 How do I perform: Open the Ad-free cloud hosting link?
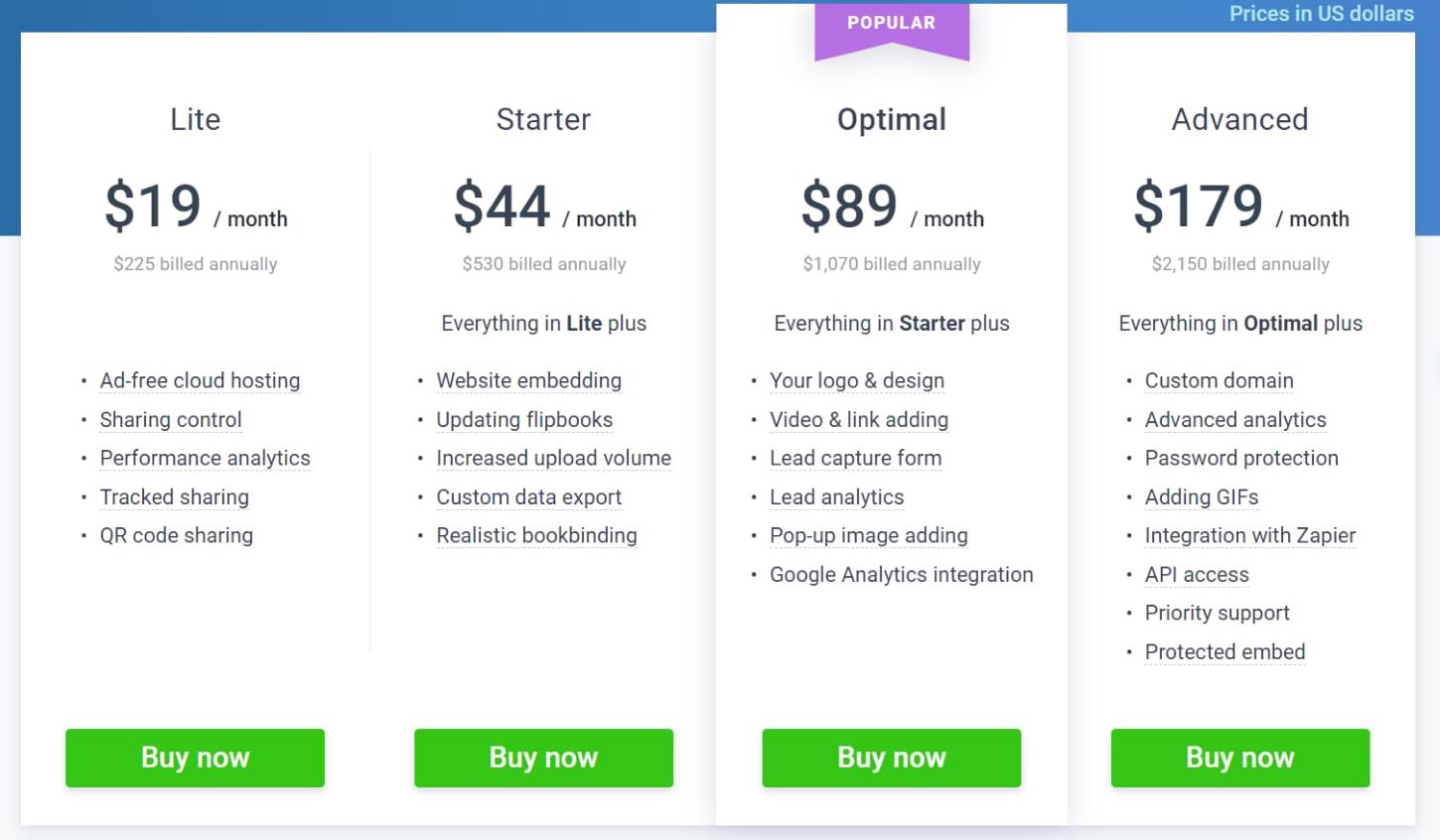(x=200, y=380)
